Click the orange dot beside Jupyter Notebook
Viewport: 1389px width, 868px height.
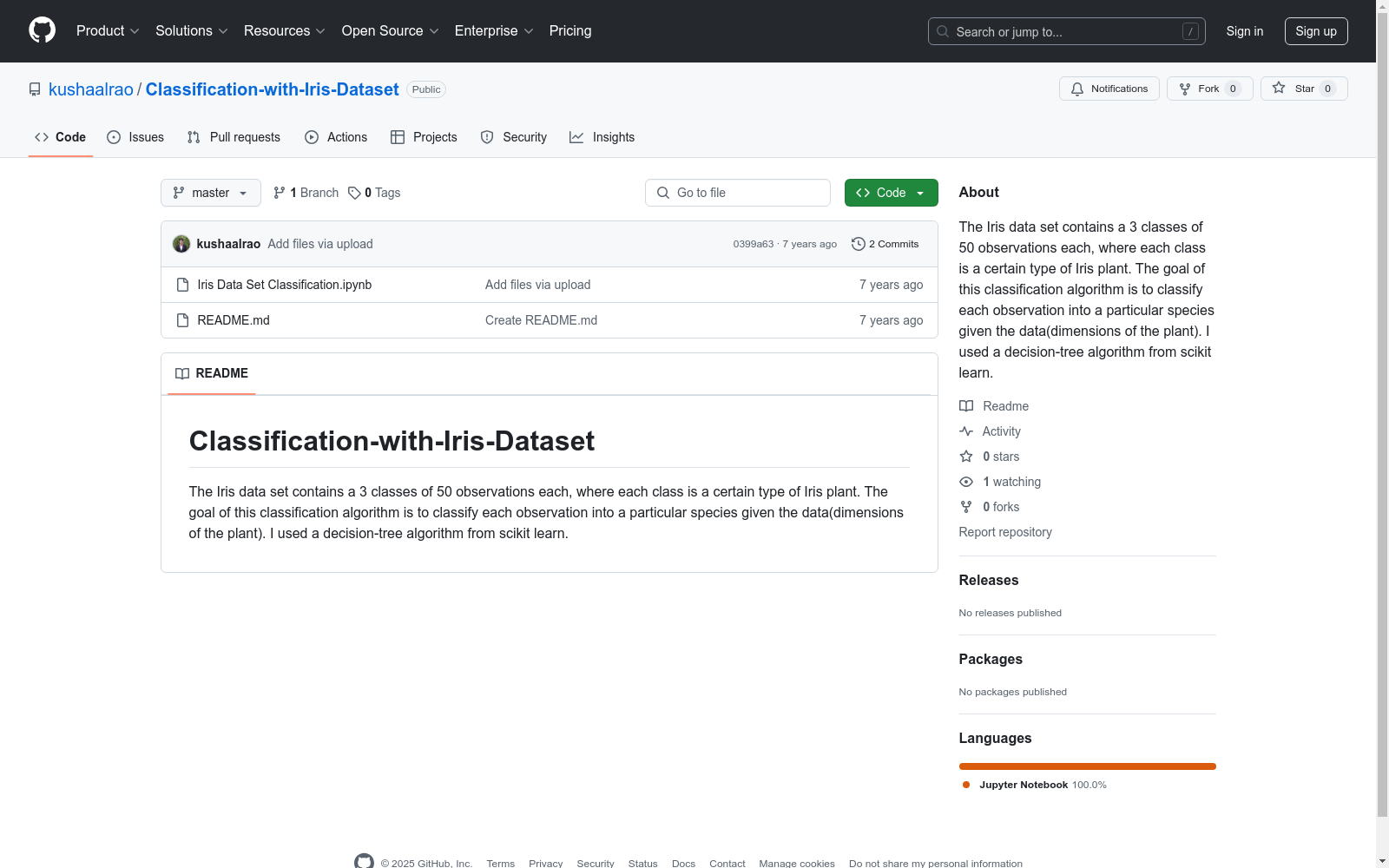(966, 785)
